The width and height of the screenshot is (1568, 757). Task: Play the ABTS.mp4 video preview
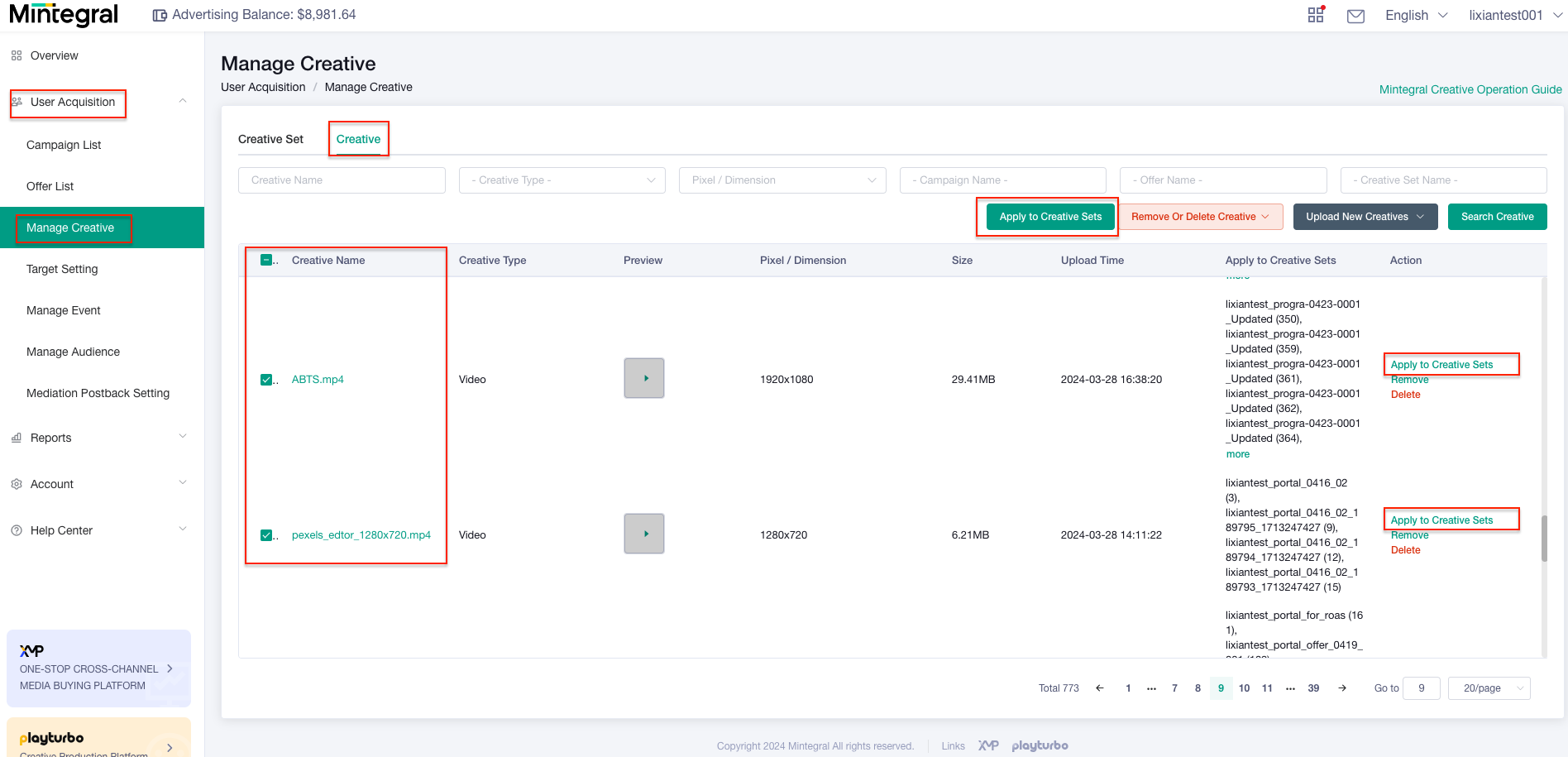pos(644,378)
